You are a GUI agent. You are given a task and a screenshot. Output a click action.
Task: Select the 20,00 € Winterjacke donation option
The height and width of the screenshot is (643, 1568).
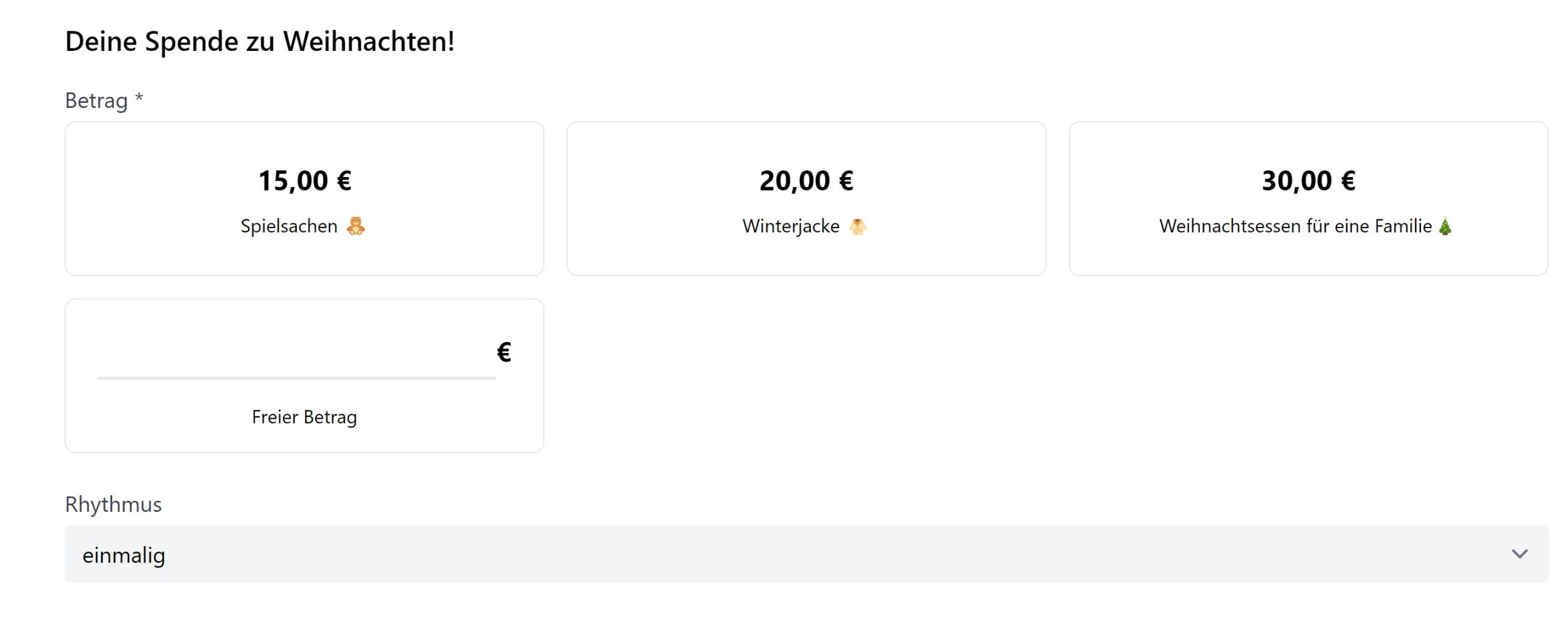pos(807,199)
